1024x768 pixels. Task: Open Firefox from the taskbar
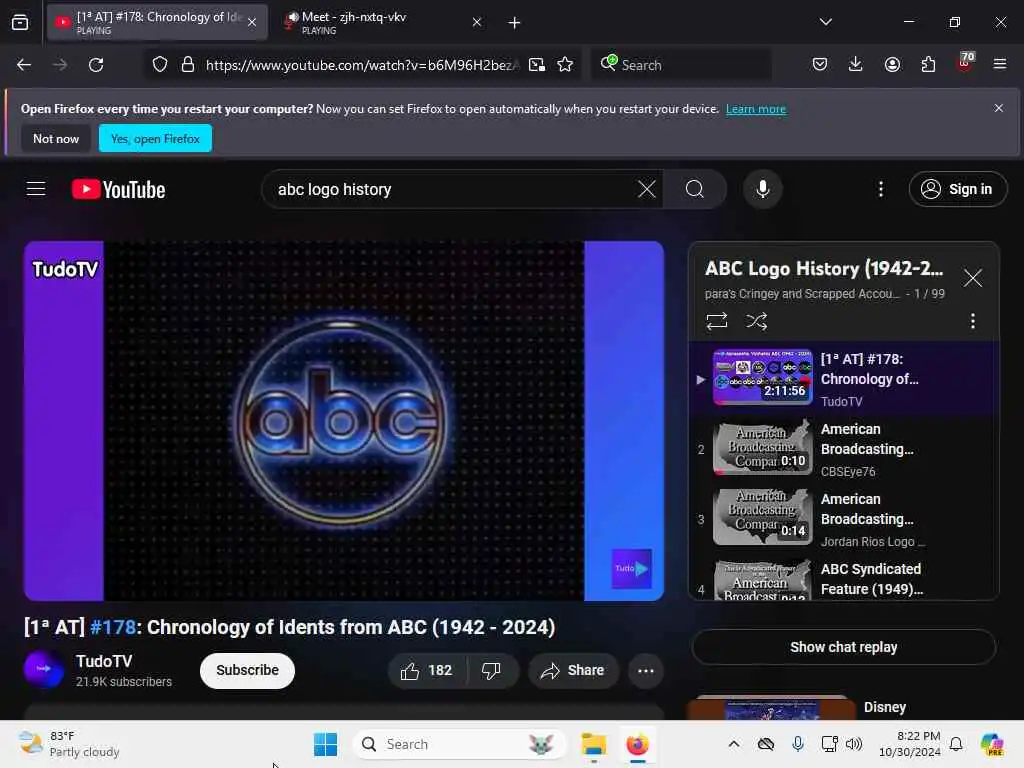tap(637, 744)
